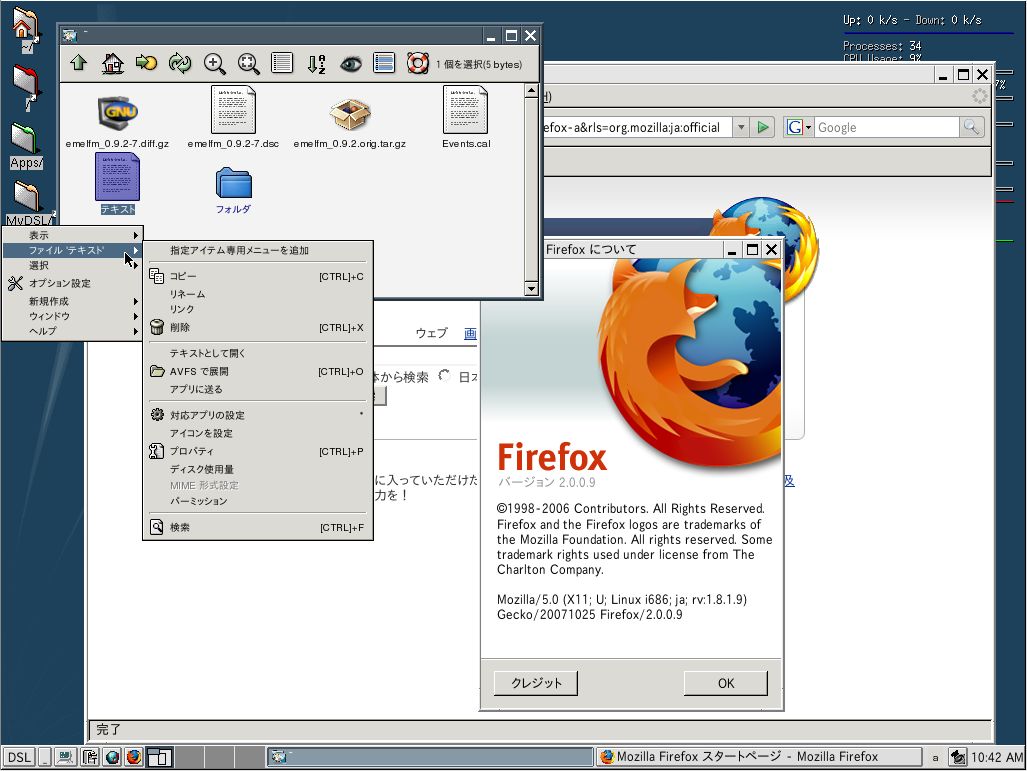This screenshot has width=1027, height=771.
Task: Choose ディスク使用量
Action: coord(257,469)
